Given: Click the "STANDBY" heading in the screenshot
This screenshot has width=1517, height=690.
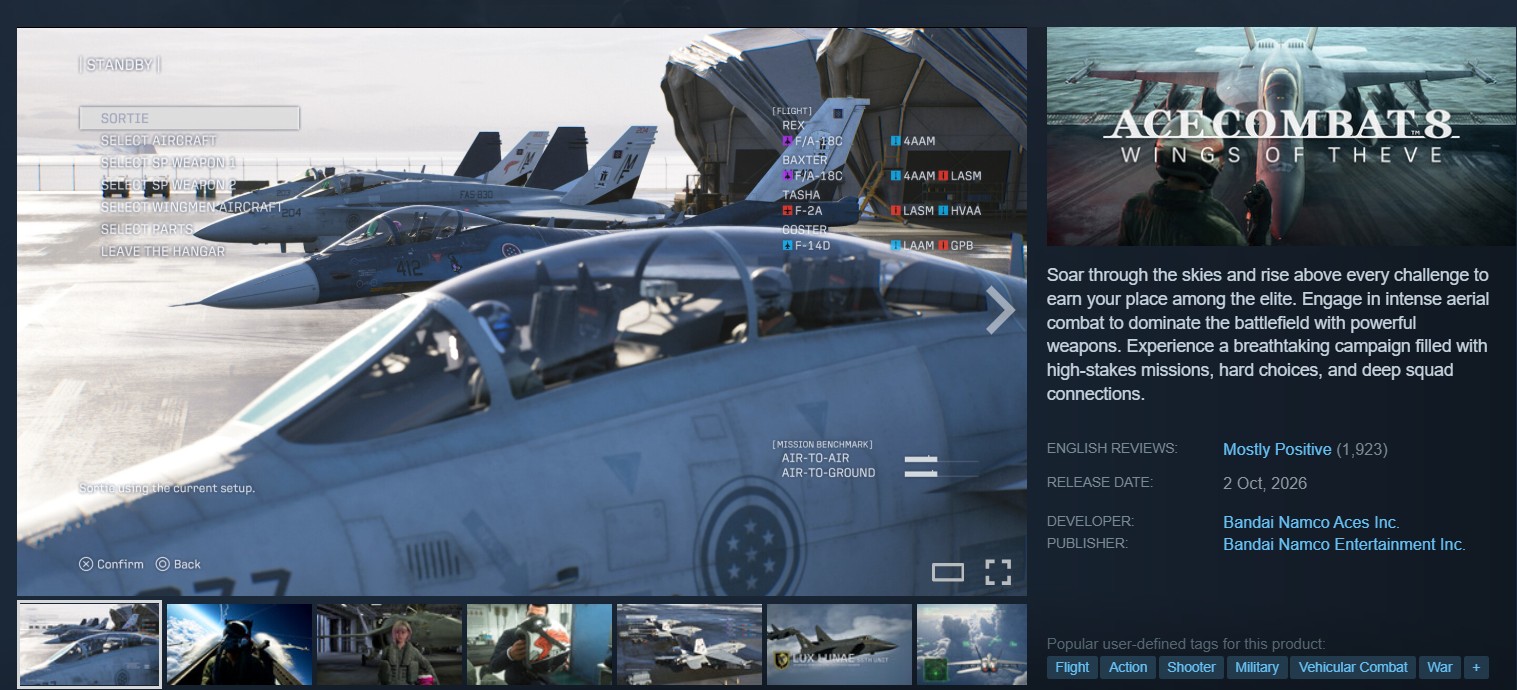Looking at the screenshot, I should click(x=119, y=65).
